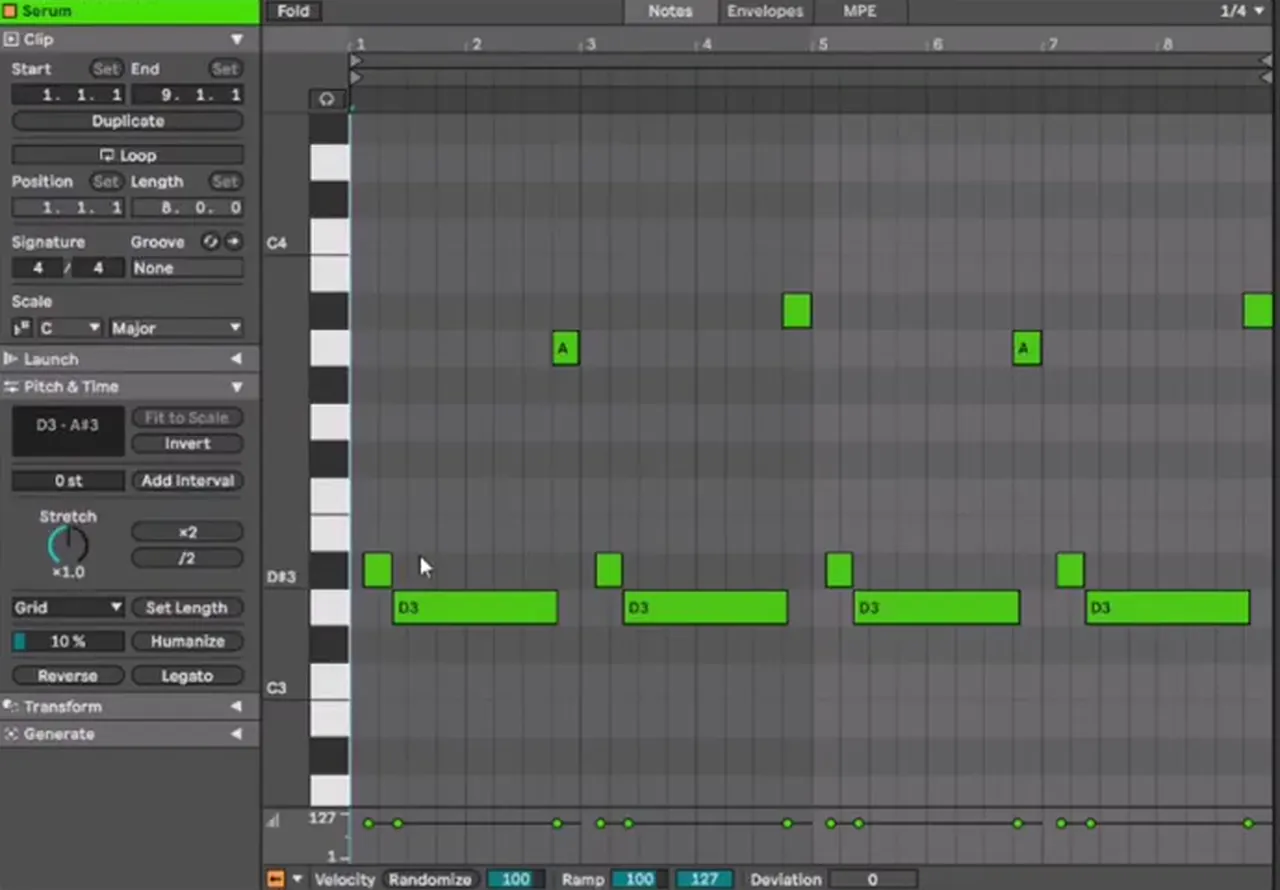
Task: Click the Invert button
Action: [x=187, y=444]
